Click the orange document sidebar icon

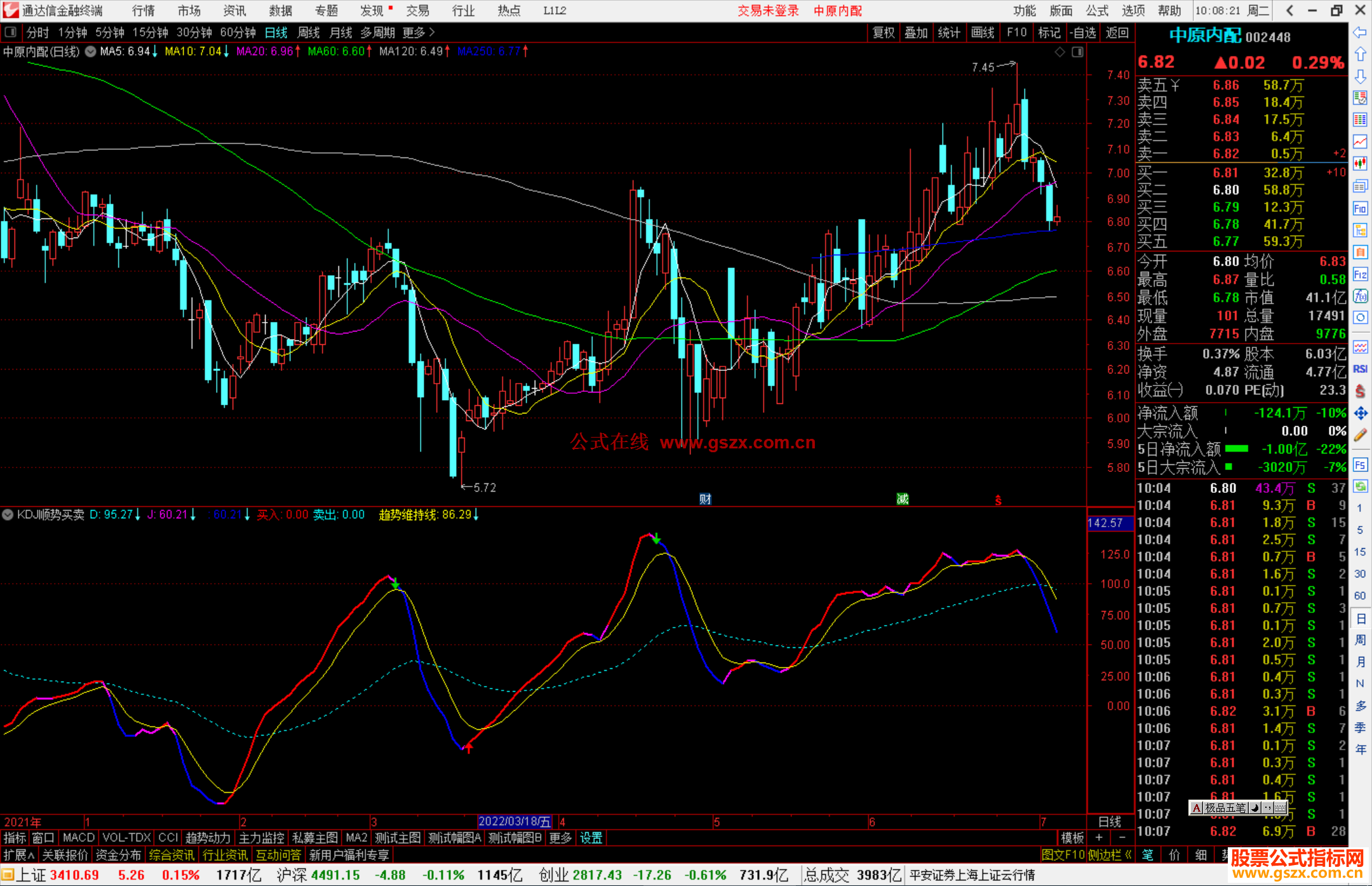pyautogui.click(x=1360, y=252)
